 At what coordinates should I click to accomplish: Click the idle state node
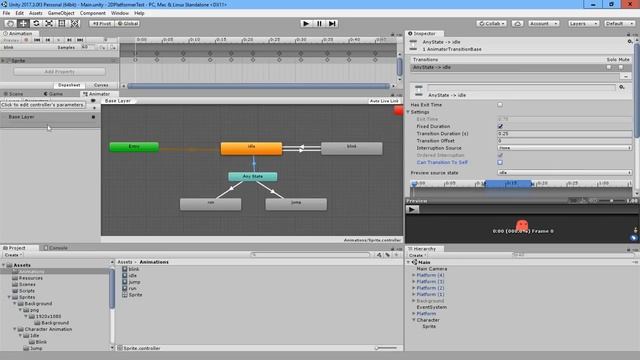click(x=251, y=149)
